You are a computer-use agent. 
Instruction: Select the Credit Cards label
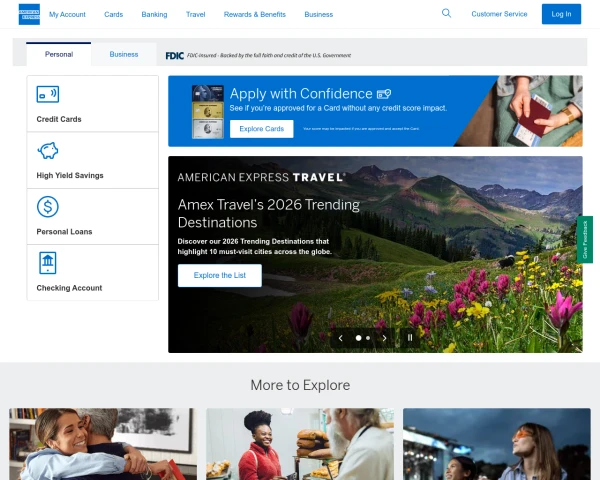tap(59, 119)
